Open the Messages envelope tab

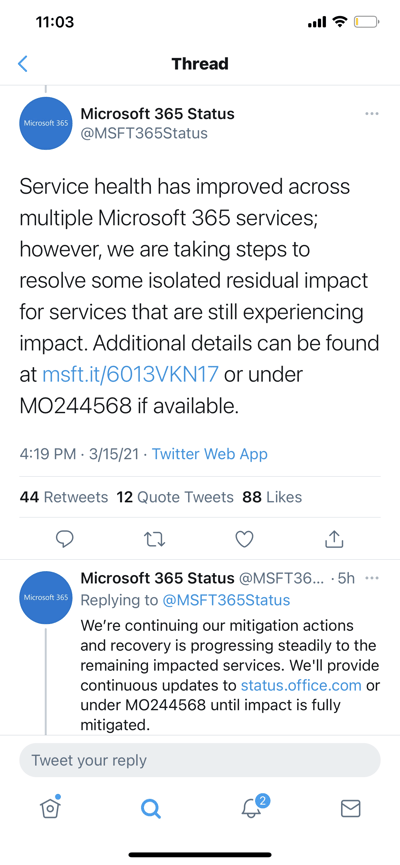click(x=350, y=808)
